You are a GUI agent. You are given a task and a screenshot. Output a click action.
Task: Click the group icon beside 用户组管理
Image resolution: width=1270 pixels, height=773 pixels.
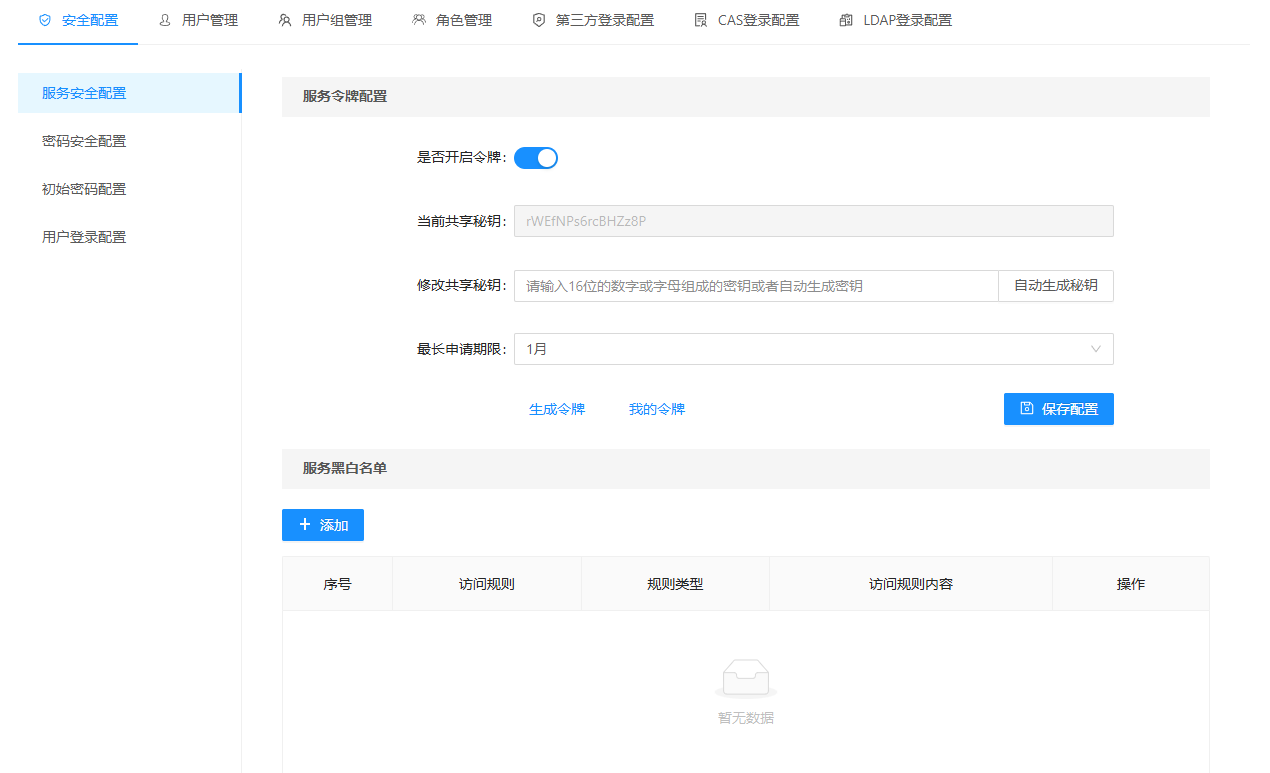285,20
